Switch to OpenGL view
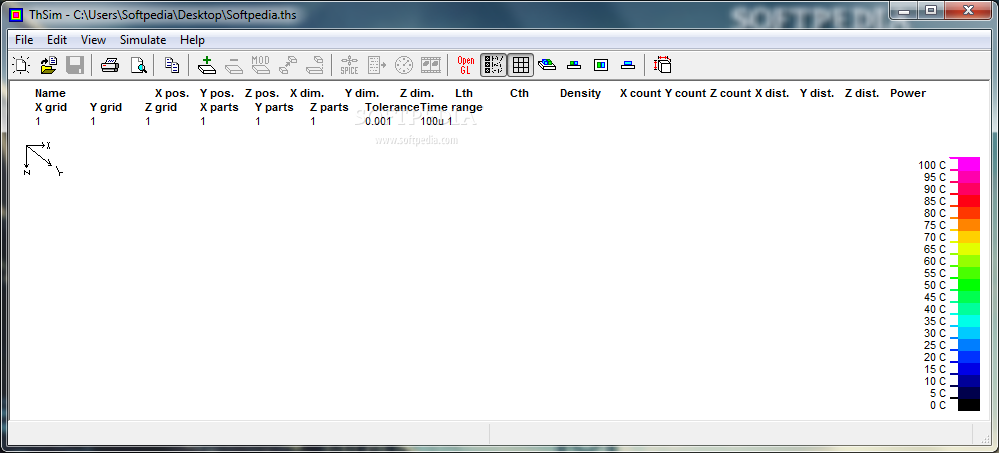 (466, 65)
